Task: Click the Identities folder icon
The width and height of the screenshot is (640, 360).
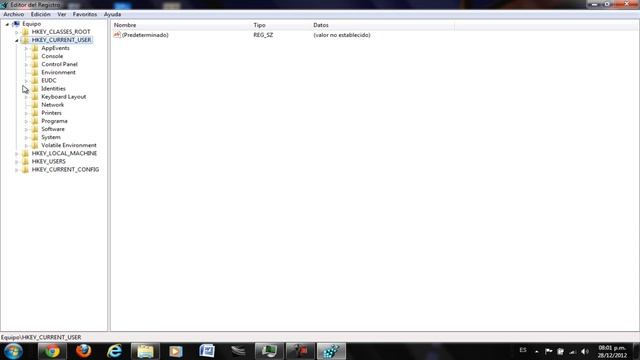Action: [x=35, y=89]
